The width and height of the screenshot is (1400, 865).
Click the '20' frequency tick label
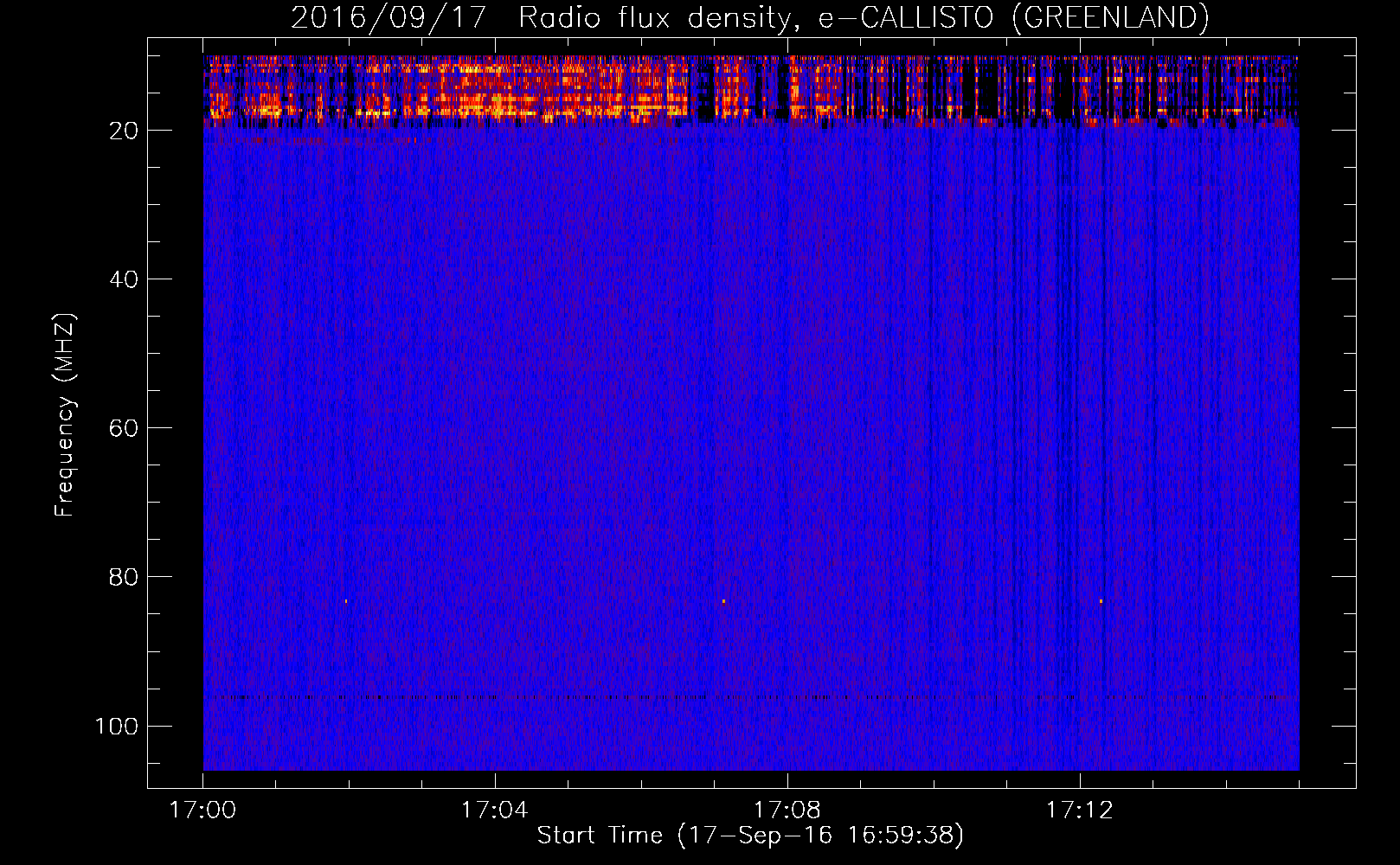[124, 131]
